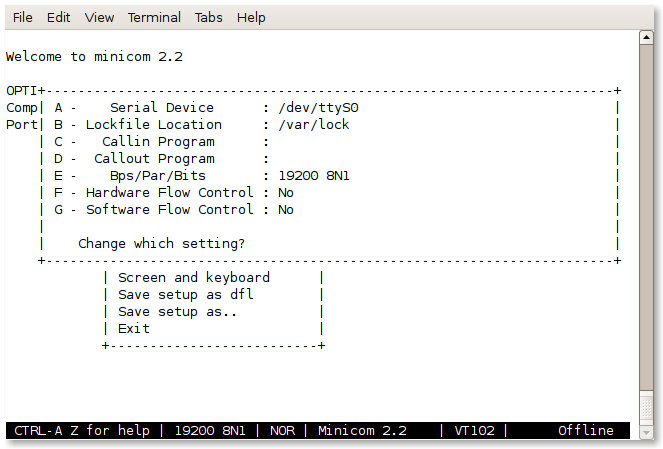
Task: Select Screen and keyboard menu entry
Action: coord(194,277)
